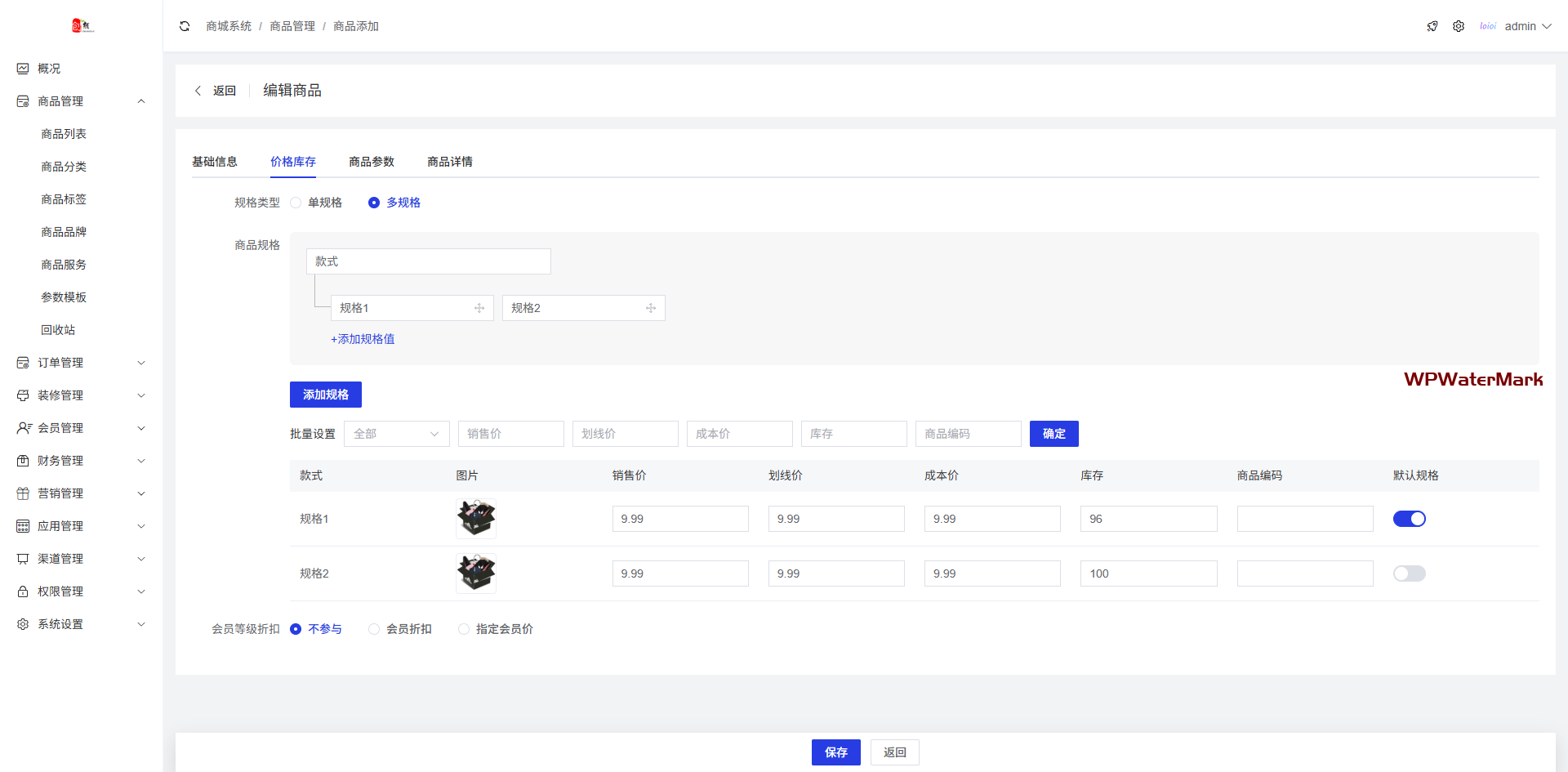Click the drag handle icon on 规格2

(651, 308)
